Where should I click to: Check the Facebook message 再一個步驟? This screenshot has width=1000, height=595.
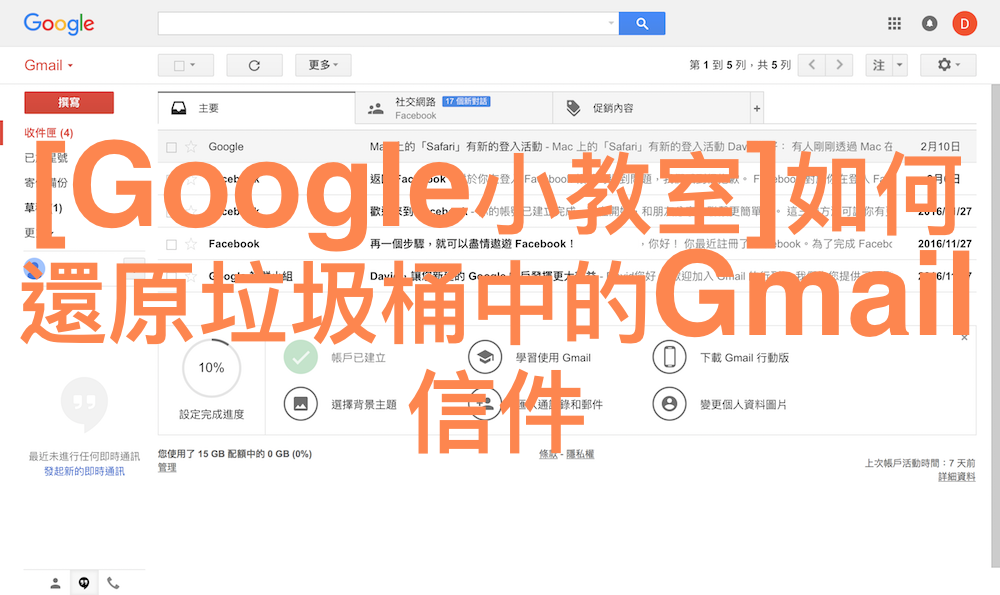[171, 244]
